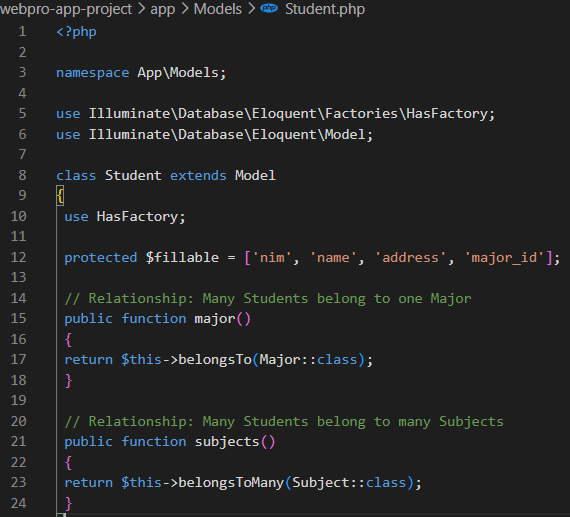Screen dimensions: 570x517
Task: Click the highlighted opening brace on line 9
Action: click(60, 196)
